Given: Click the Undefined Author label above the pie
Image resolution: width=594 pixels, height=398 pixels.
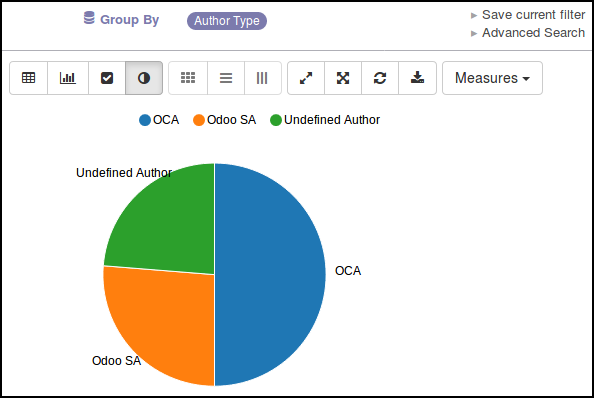Looking at the screenshot, I should 124,173.
